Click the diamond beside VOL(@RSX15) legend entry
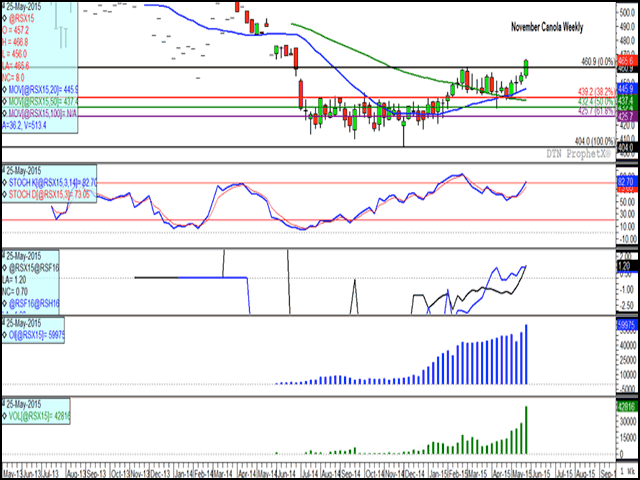The image size is (640, 480). 4,416
